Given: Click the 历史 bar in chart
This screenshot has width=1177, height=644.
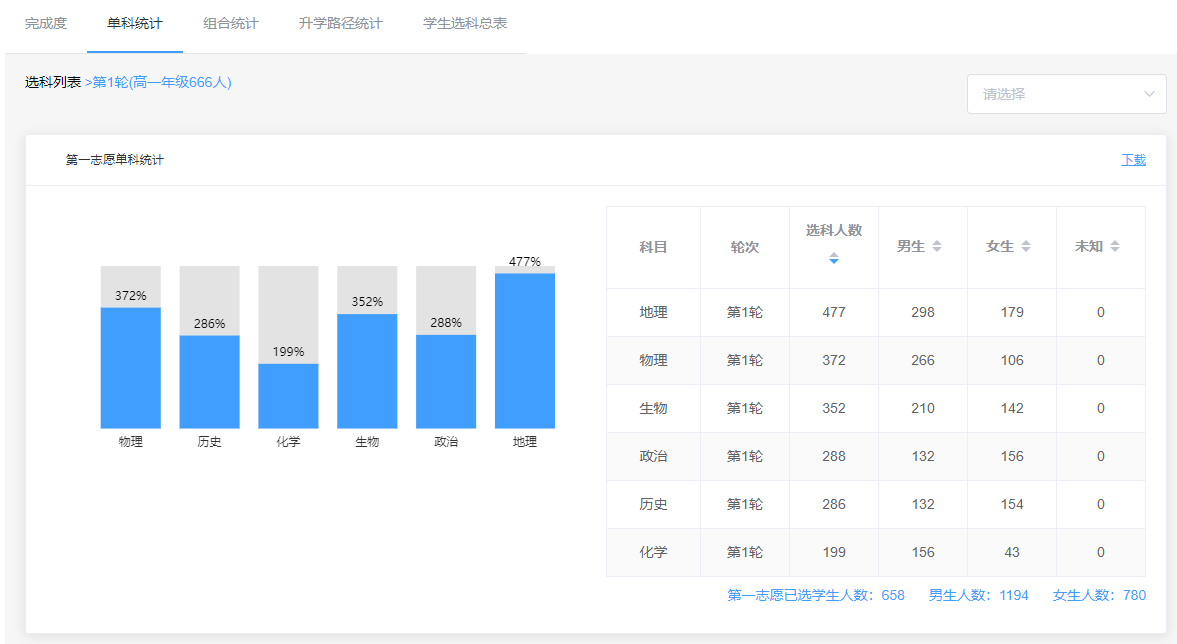Looking at the screenshot, I should [x=209, y=381].
